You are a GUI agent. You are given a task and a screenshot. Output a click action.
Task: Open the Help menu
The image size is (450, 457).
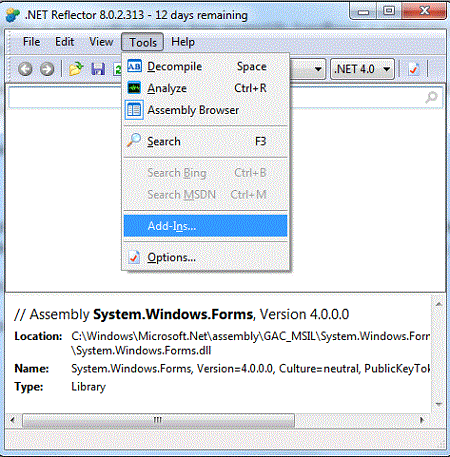183,42
